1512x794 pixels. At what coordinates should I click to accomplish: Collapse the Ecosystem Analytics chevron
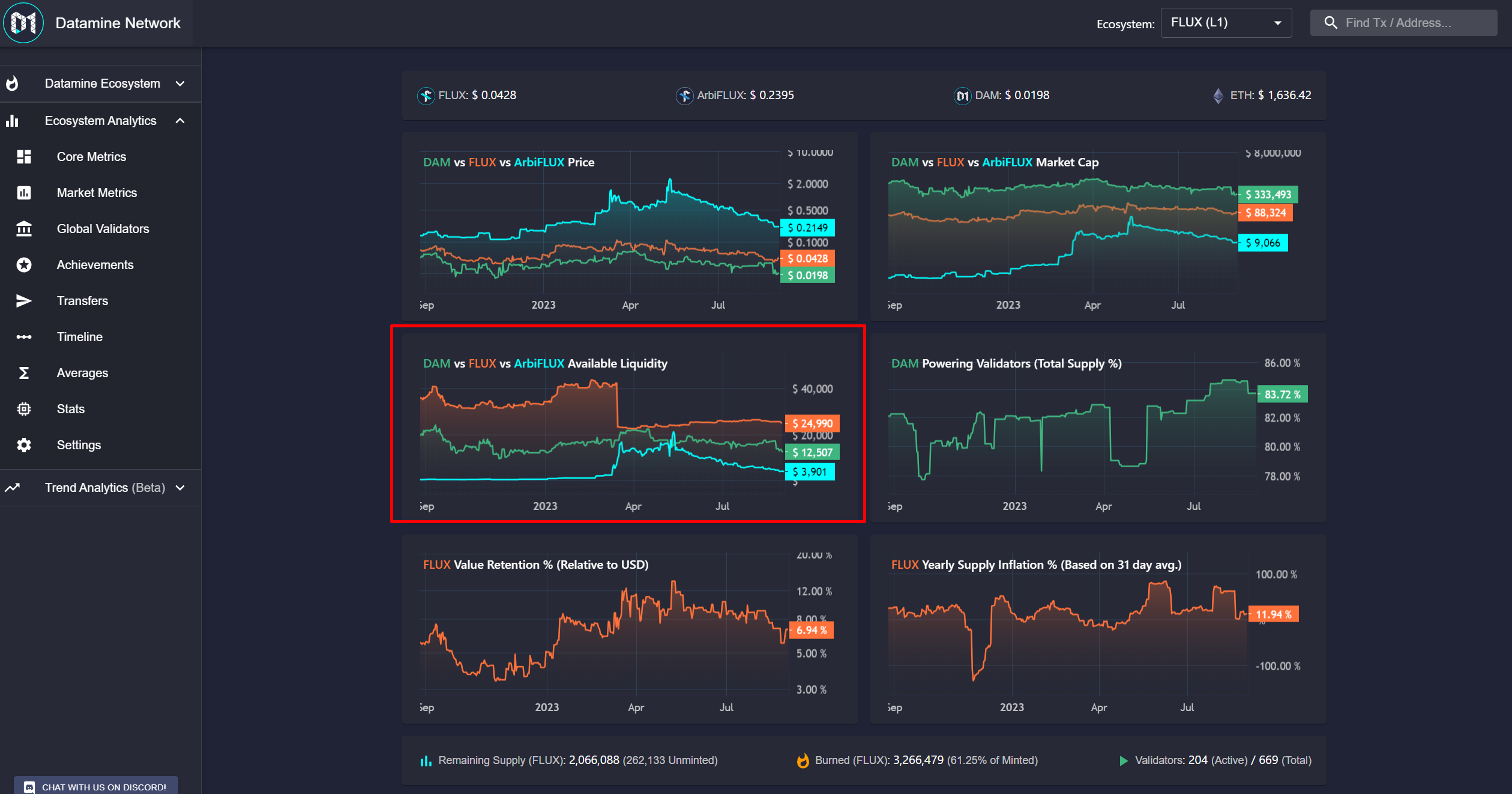(180, 121)
